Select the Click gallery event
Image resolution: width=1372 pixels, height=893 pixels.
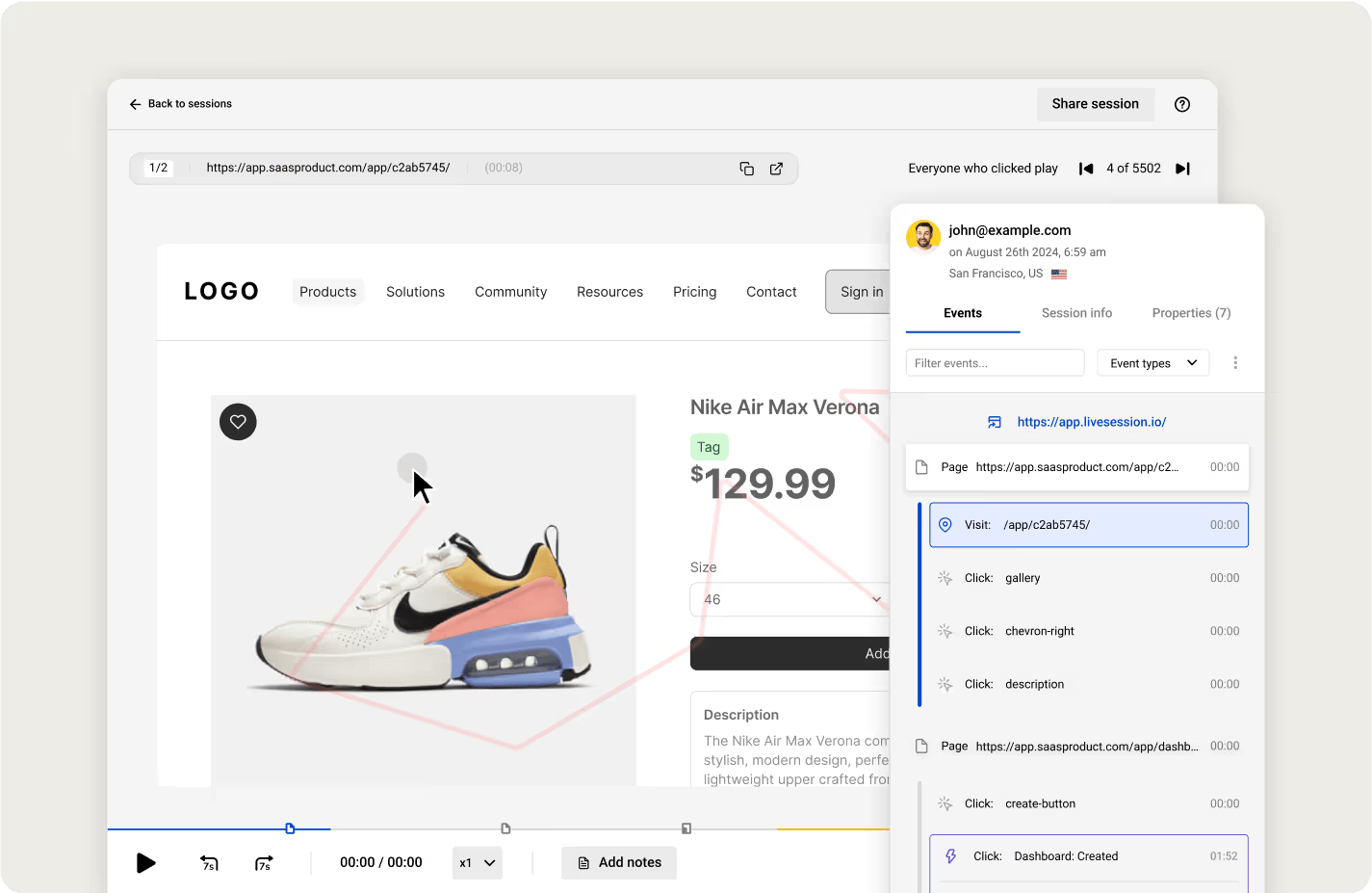(x=1089, y=578)
